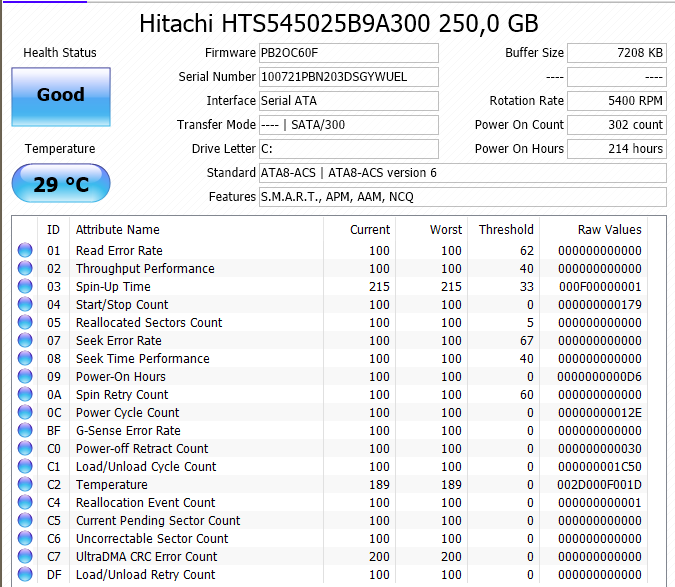Click the Raw Values column header

point(610,229)
